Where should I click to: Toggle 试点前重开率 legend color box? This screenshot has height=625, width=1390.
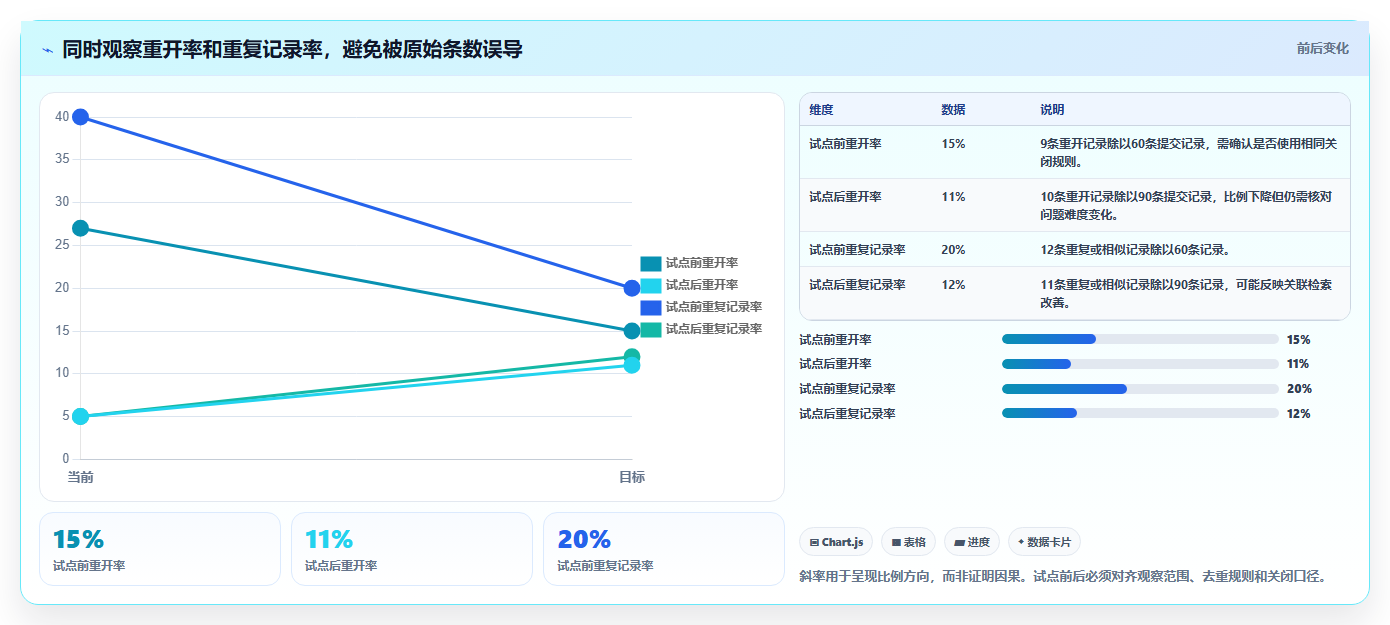coord(651,263)
